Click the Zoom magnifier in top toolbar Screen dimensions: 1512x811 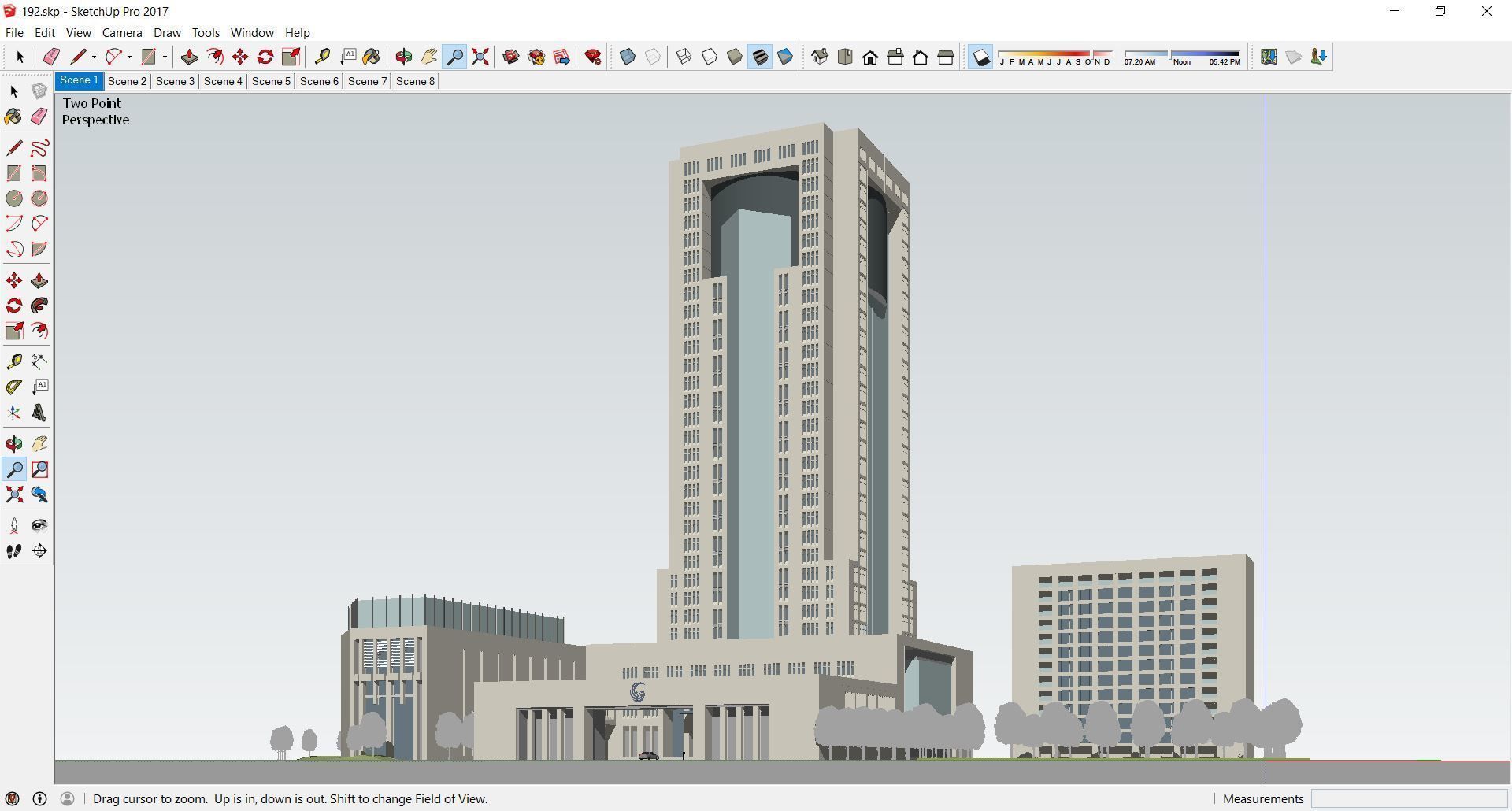(x=454, y=57)
